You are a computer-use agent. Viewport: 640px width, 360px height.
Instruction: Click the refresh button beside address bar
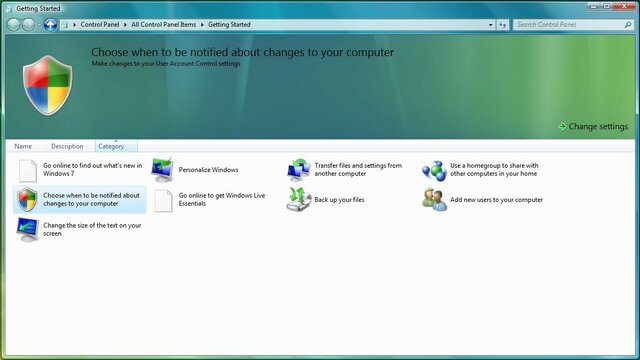502,25
